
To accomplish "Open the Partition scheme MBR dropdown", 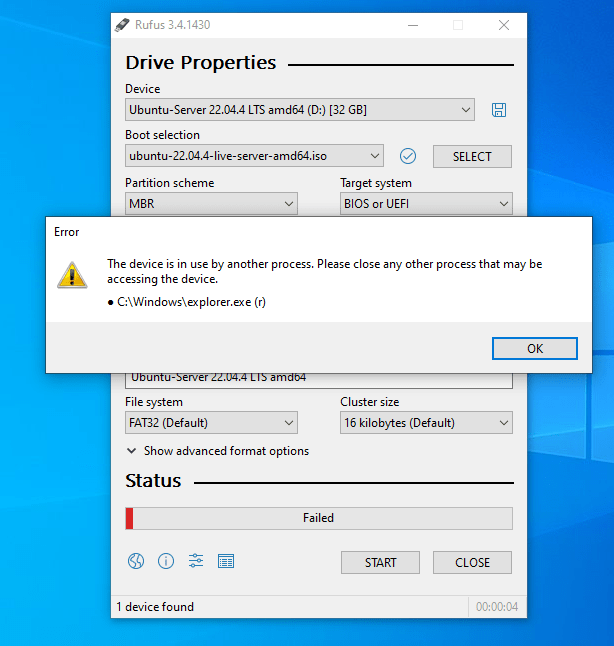I will [211, 204].
